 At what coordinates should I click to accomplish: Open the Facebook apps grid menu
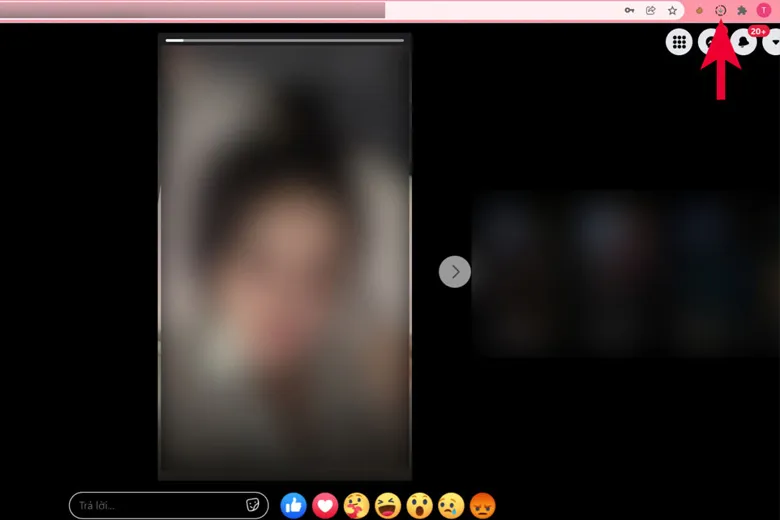point(679,42)
